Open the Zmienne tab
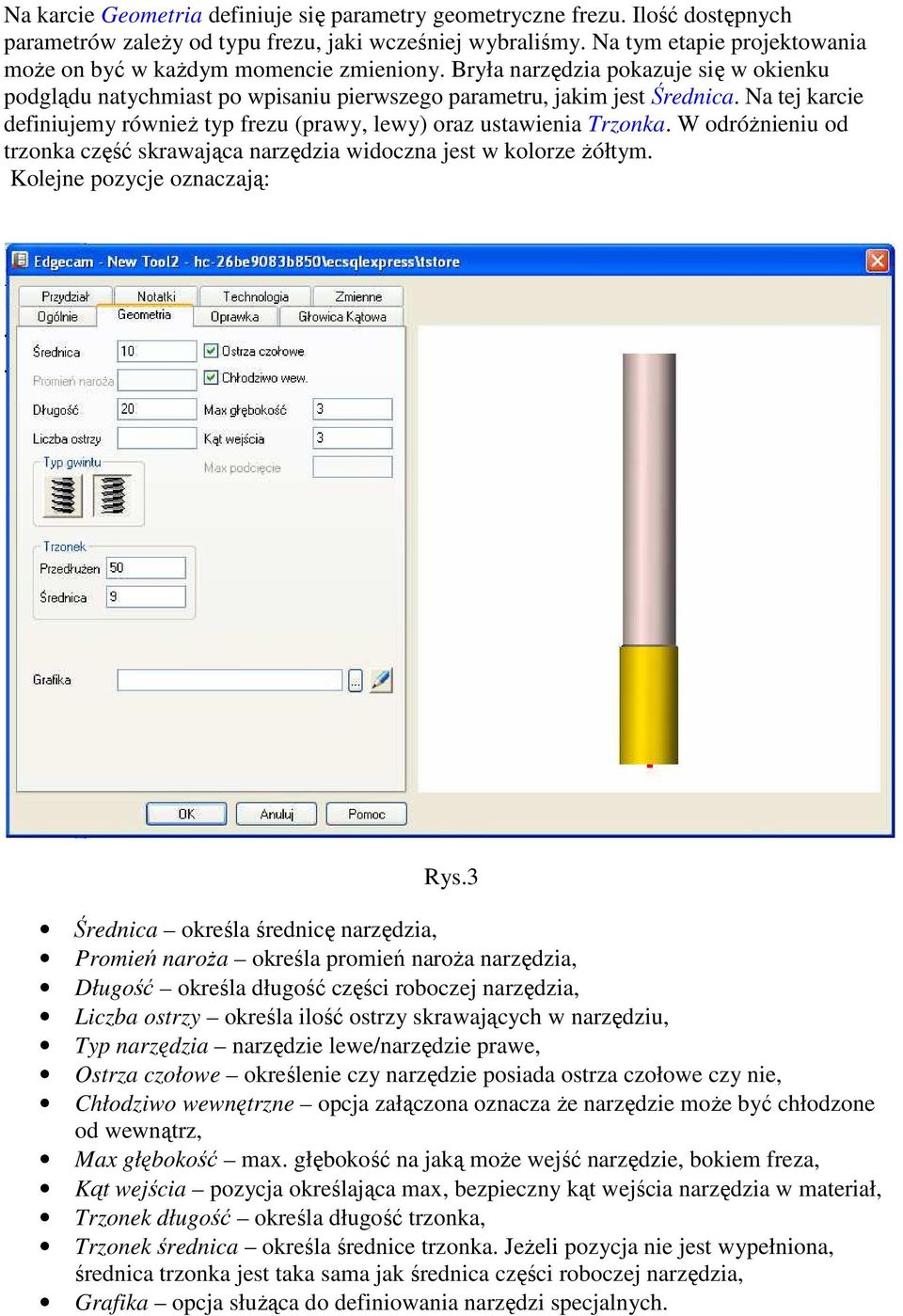Image resolution: width=903 pixels, height=1316 pixels. click(358, 296)
